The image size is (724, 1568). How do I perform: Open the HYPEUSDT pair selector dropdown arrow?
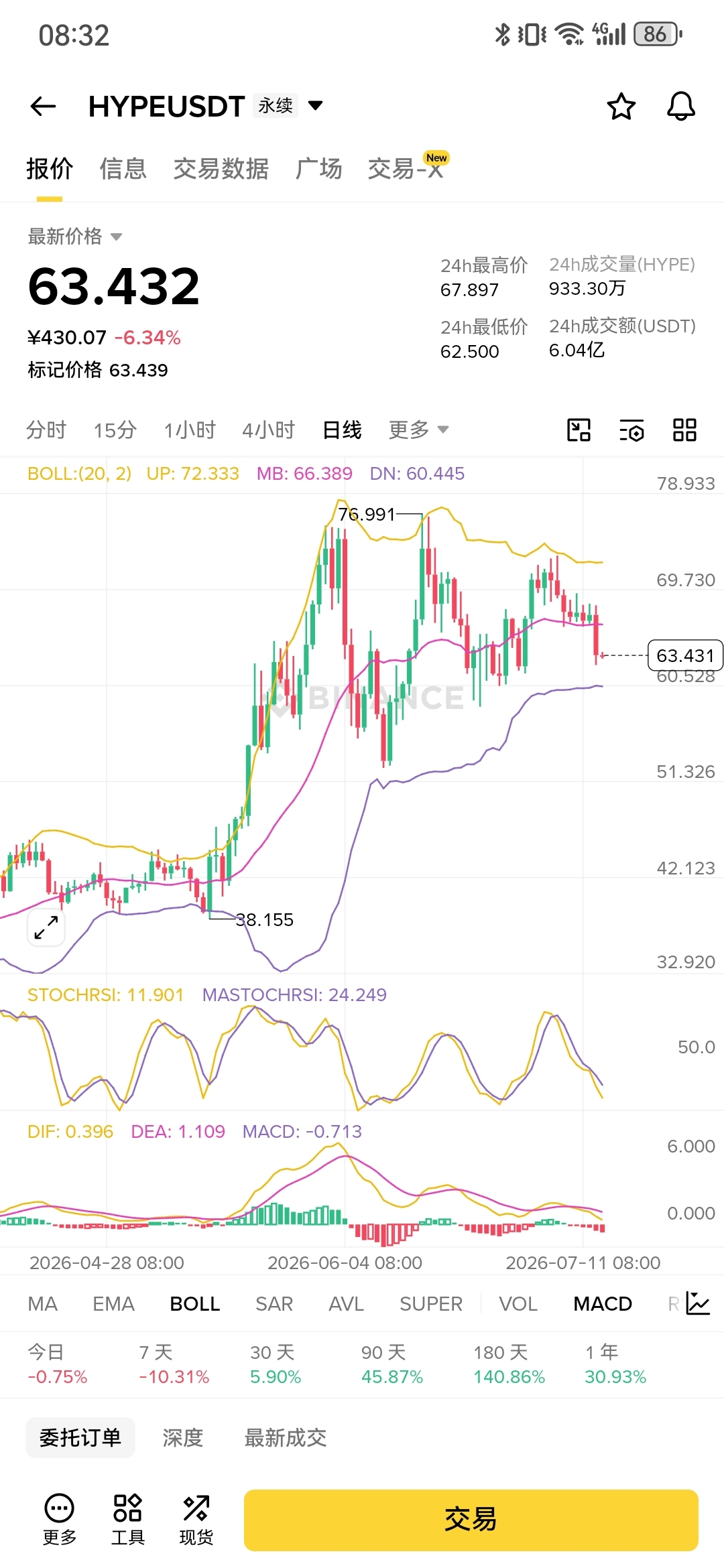tap(315, 105)
